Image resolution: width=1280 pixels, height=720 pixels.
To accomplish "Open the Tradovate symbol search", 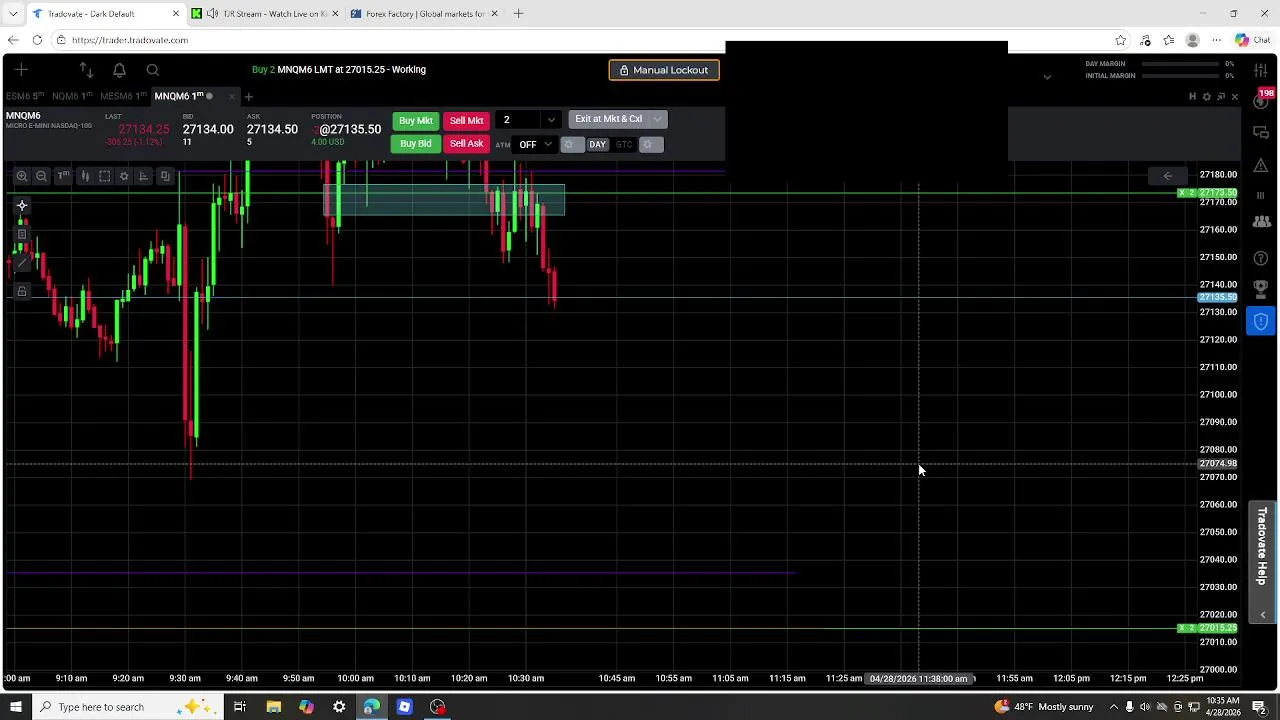I will pyautogui.click(x=152, y=70).
